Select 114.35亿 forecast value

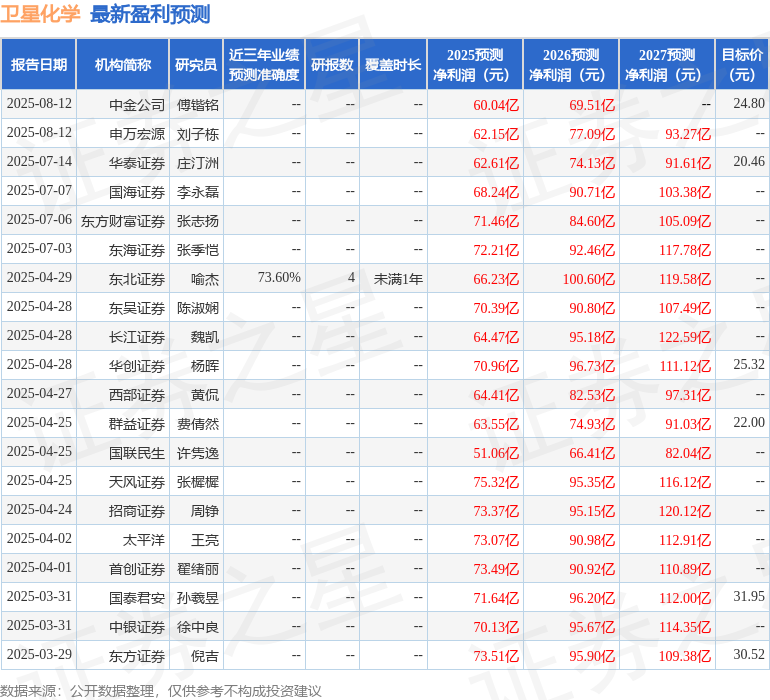coord(685,626)
